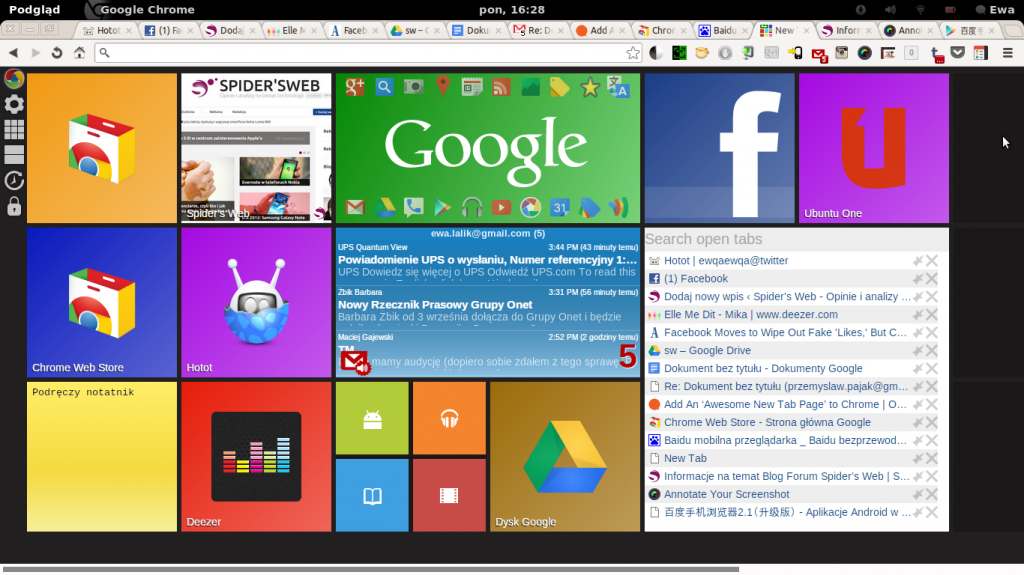
Task: Open blue book tile
Action: click(x=372, y=495)
